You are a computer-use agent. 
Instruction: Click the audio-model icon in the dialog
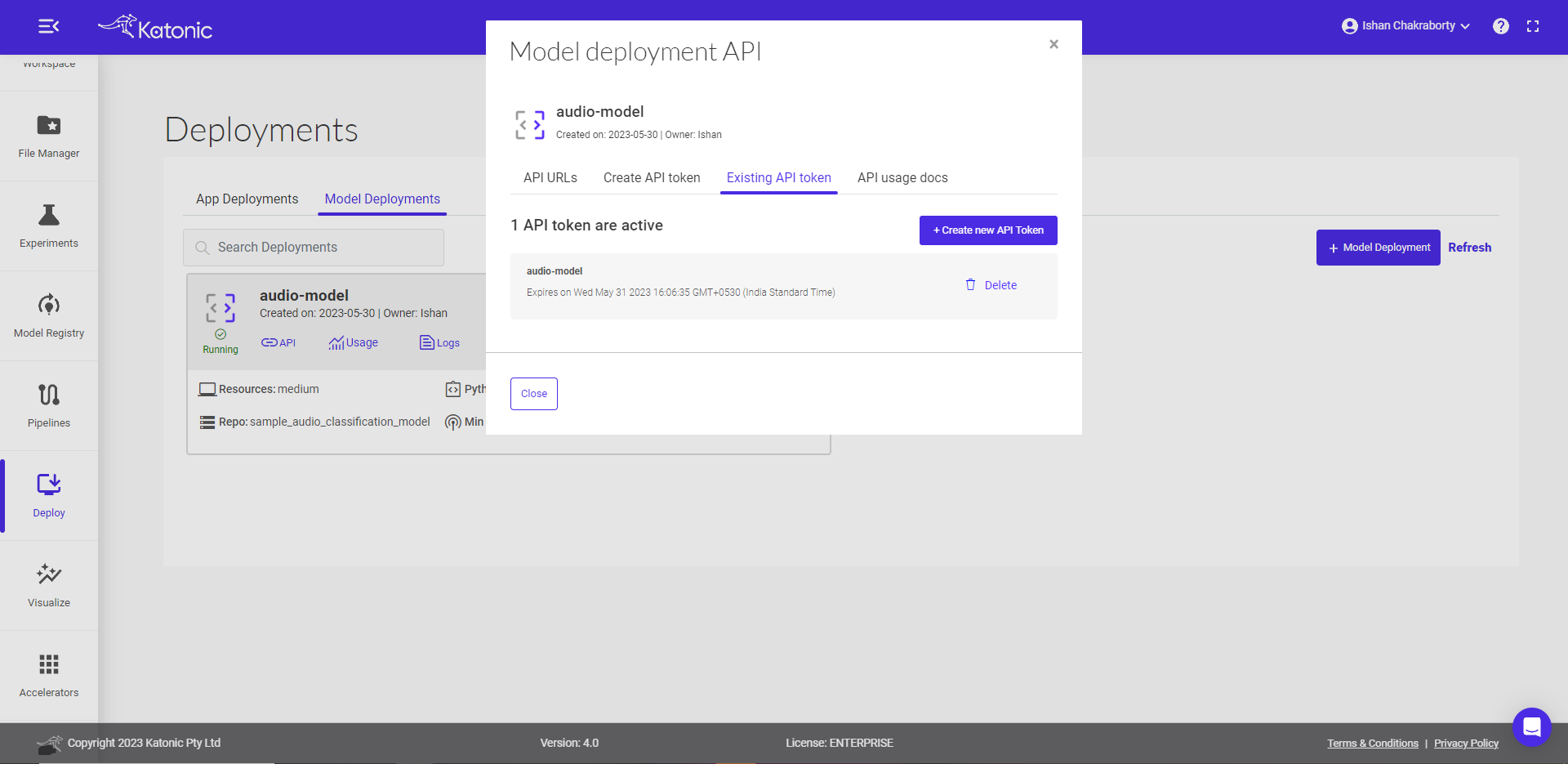[530, 125]
